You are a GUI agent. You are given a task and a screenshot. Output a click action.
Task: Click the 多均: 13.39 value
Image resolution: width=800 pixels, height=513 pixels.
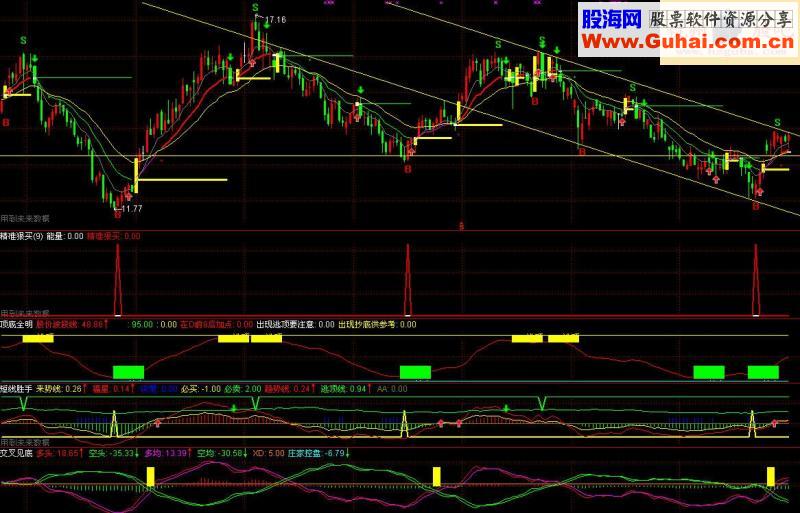(168, 453)
